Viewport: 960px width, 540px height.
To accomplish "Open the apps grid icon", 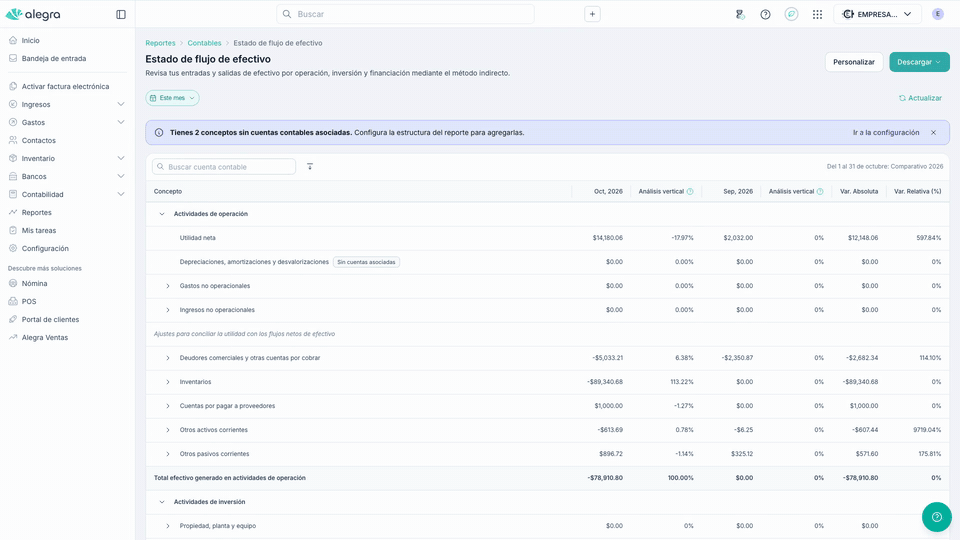I will coord(817,14).
